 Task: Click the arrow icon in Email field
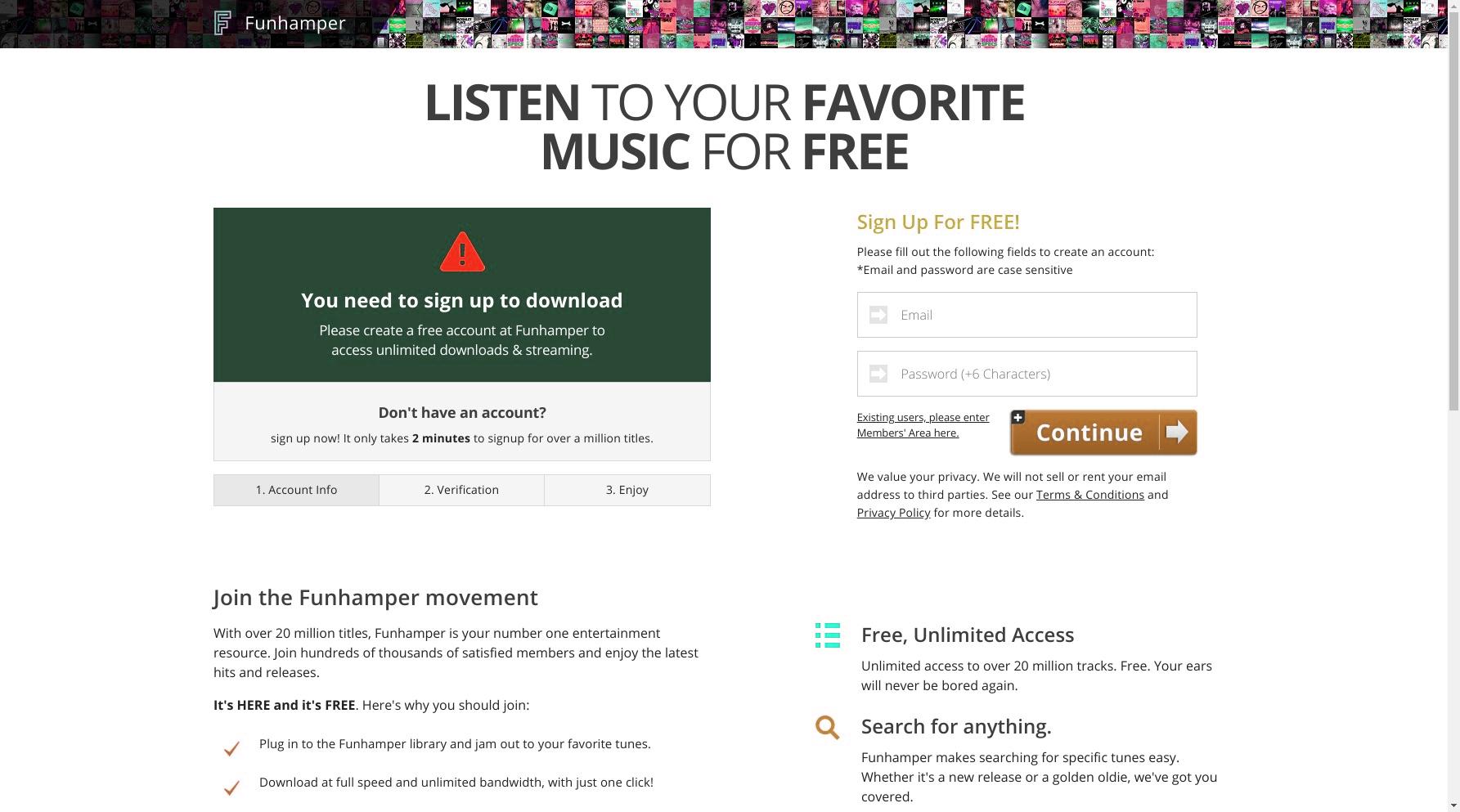878,315
